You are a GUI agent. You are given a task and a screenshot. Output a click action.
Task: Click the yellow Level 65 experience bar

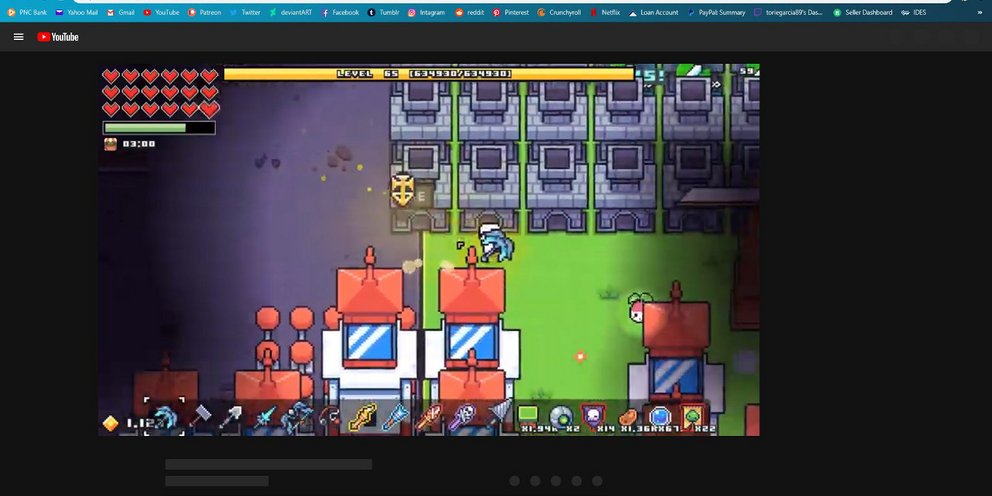pyautogui.click(x=429, y=74)
